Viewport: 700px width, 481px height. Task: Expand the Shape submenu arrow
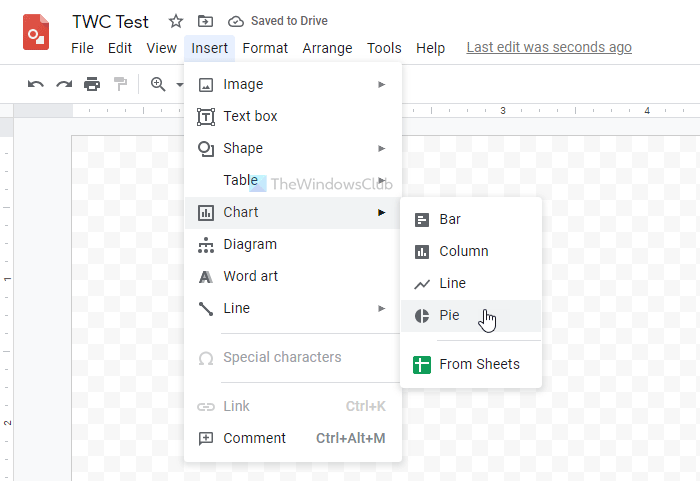[x=382, y=148]
